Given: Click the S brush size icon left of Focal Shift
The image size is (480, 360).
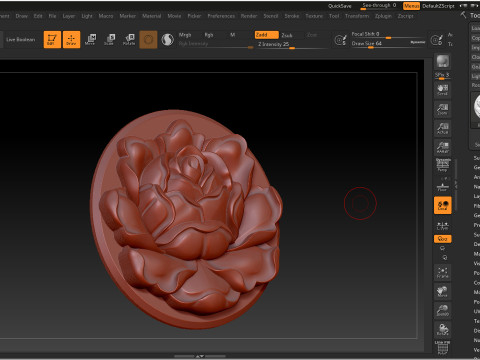Looking at the screenshot, I should pos(340,40).
